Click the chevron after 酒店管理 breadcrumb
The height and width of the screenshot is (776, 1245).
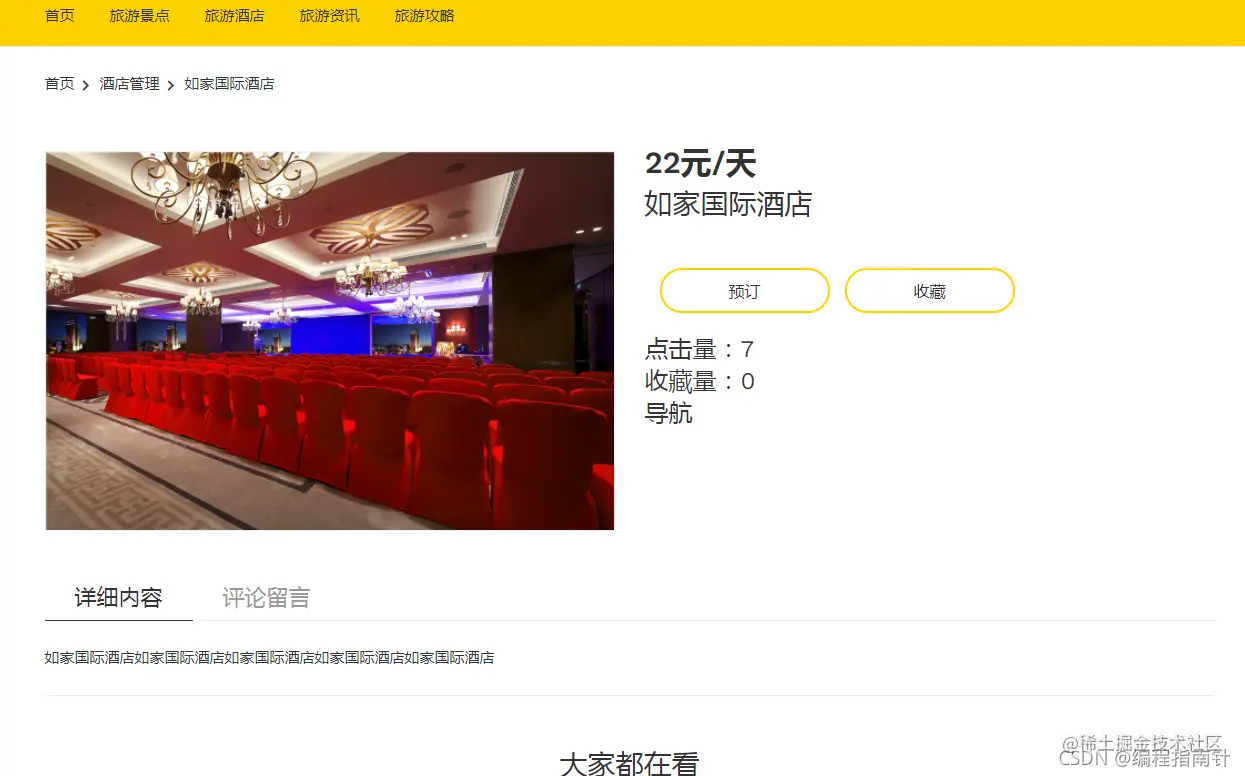point(171,85)
